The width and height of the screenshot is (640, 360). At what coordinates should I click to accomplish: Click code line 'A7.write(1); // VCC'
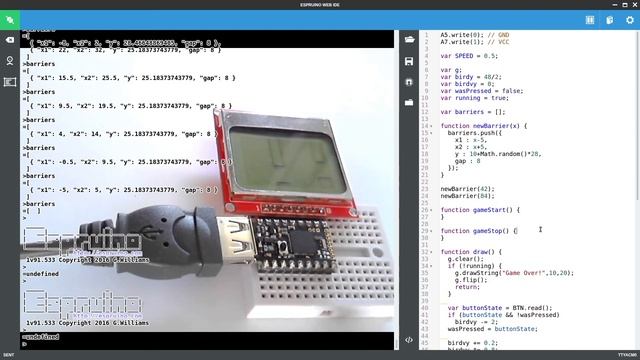[x=475, y=42]
